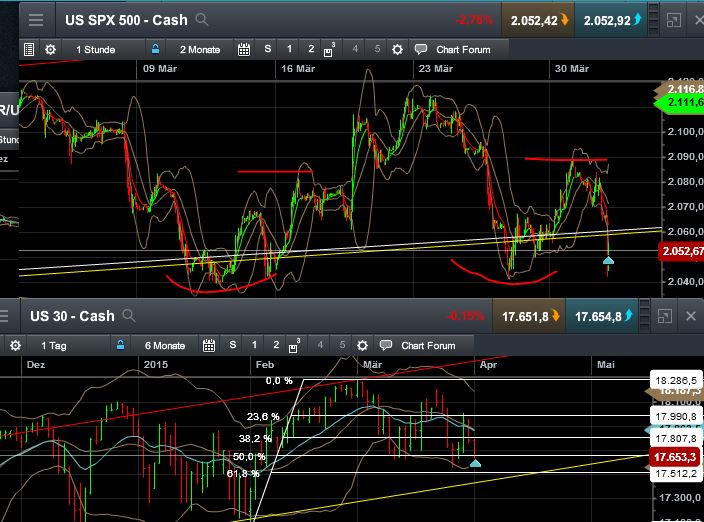Open the hamburger menu of US 30 chart
This screenshot has width=704, height=522.
point(4,316)
